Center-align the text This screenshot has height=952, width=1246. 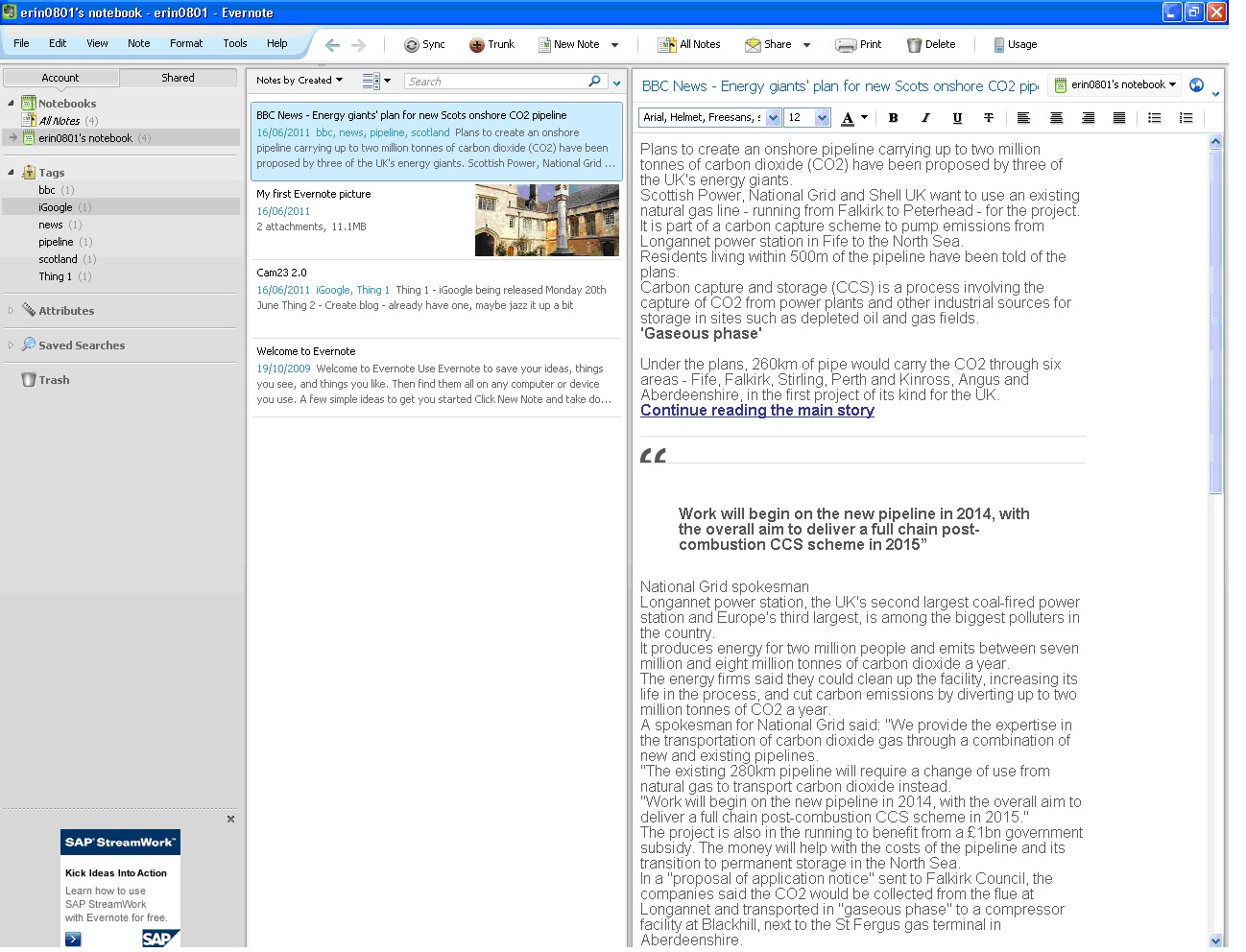point(1056,118)
